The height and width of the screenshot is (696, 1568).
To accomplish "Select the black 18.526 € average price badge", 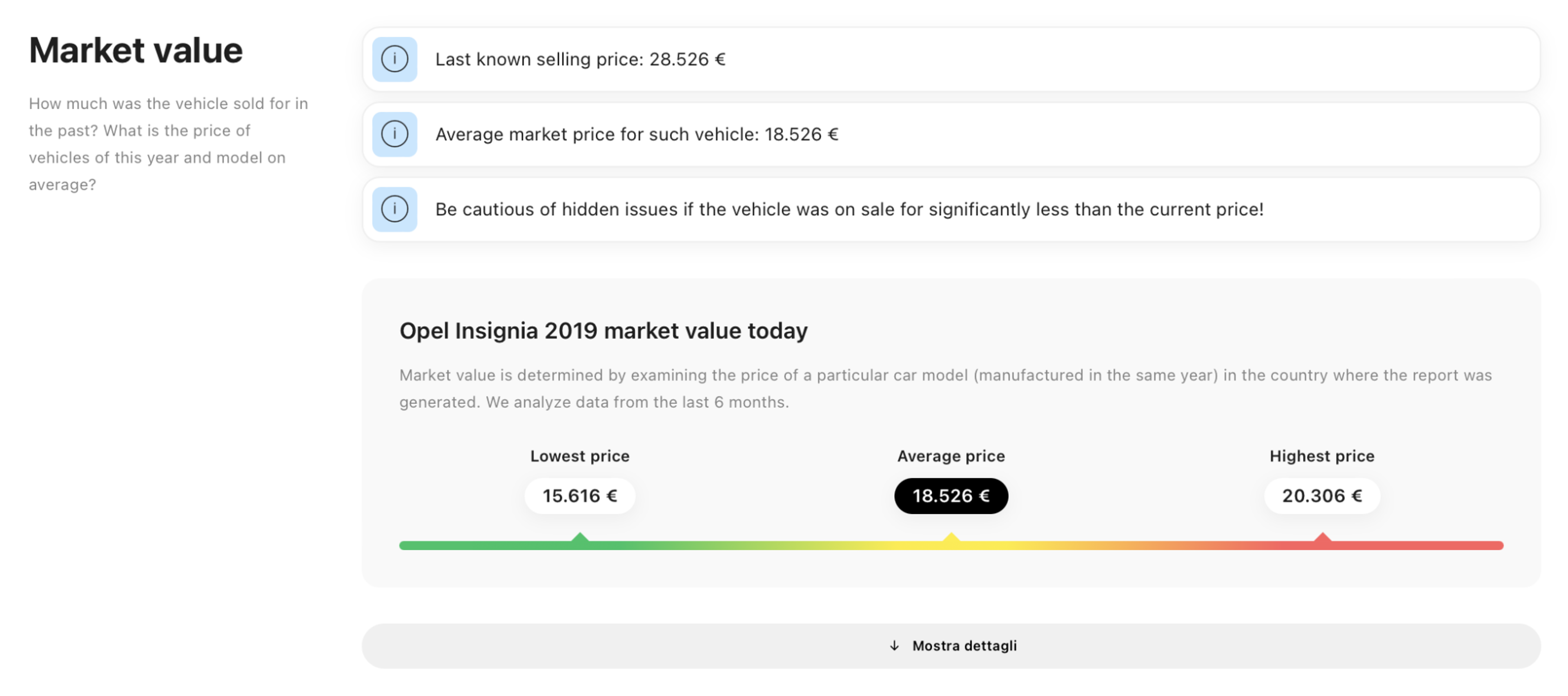I will 951,496.
